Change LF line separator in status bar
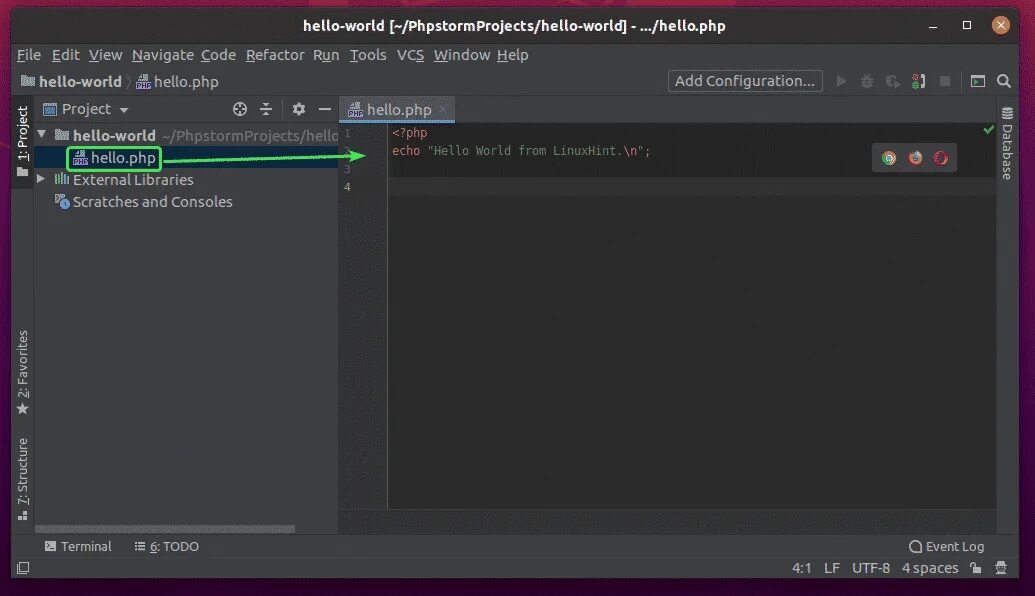Viewport: 1035px width, 596px height. (832, 568)
